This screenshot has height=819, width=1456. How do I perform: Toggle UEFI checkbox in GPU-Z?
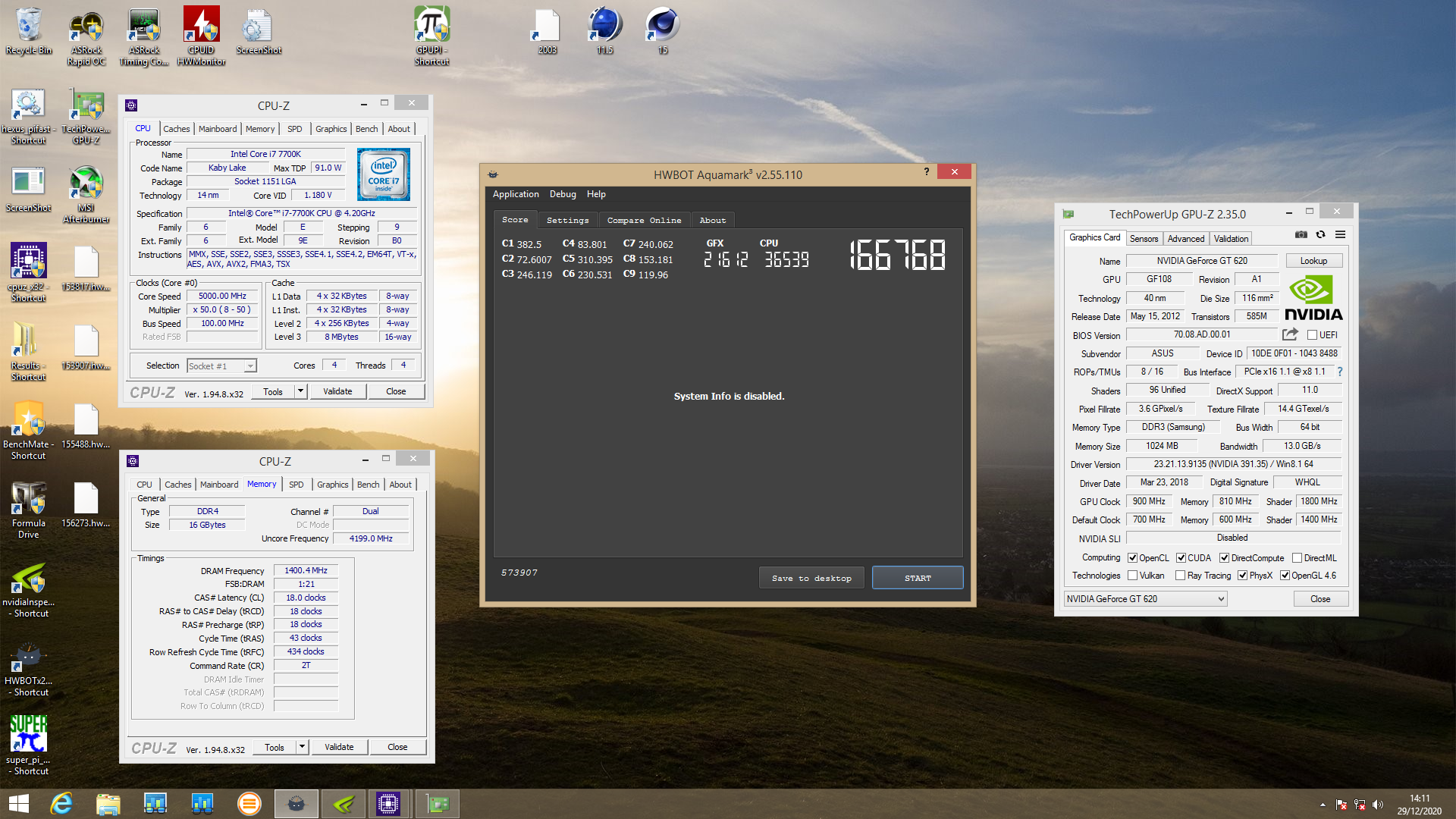tap(1312, 335)
